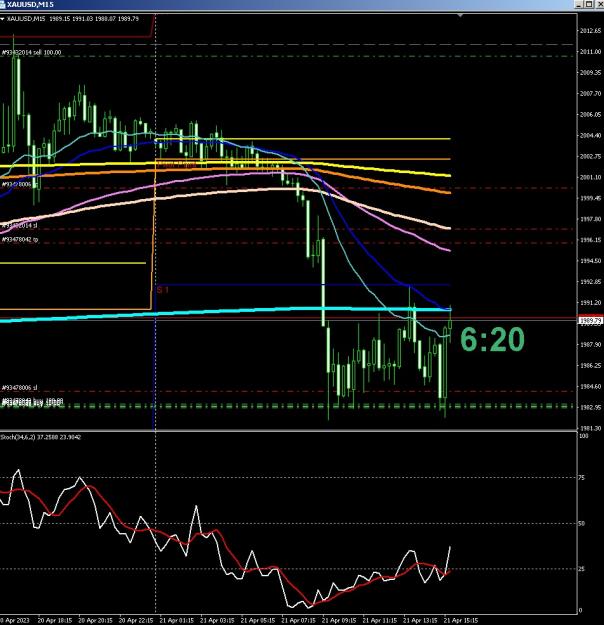Close the XAUUSD,M15 chart window

599,4
